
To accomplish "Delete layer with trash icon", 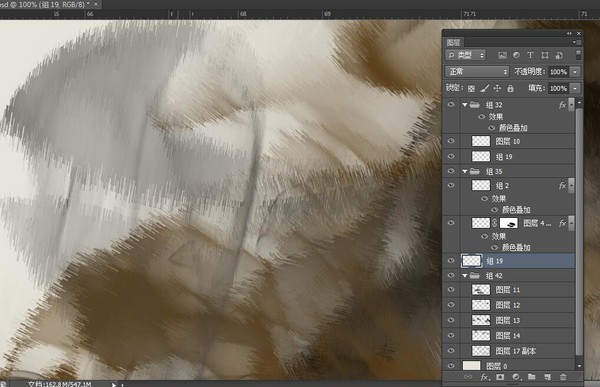I will (563, 377).
